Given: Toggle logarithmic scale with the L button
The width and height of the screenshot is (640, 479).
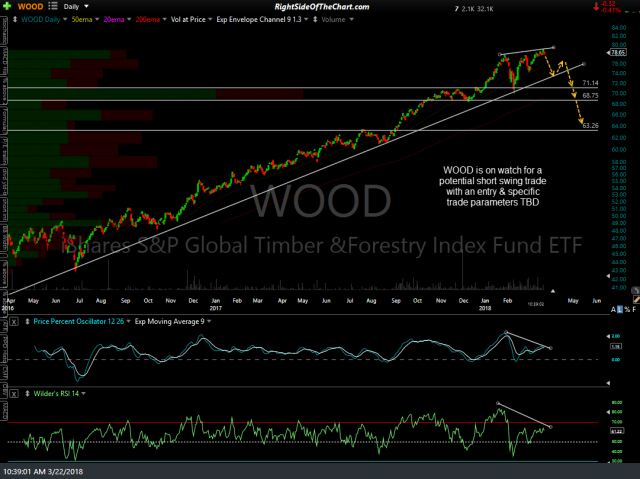Looking at the screenshot, I should 620,310.
